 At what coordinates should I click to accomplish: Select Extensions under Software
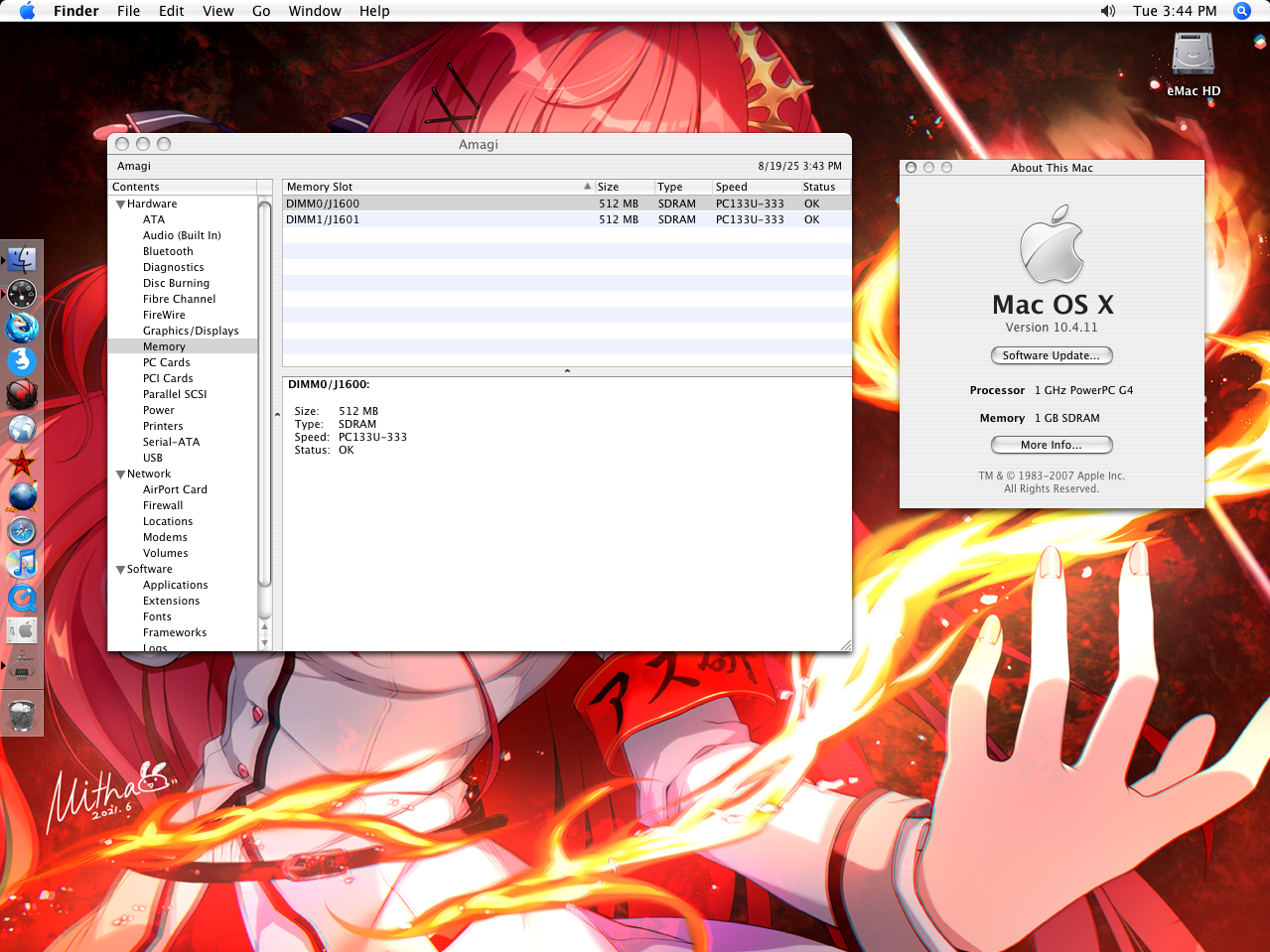pyautogui.click(x=171, y=601)
